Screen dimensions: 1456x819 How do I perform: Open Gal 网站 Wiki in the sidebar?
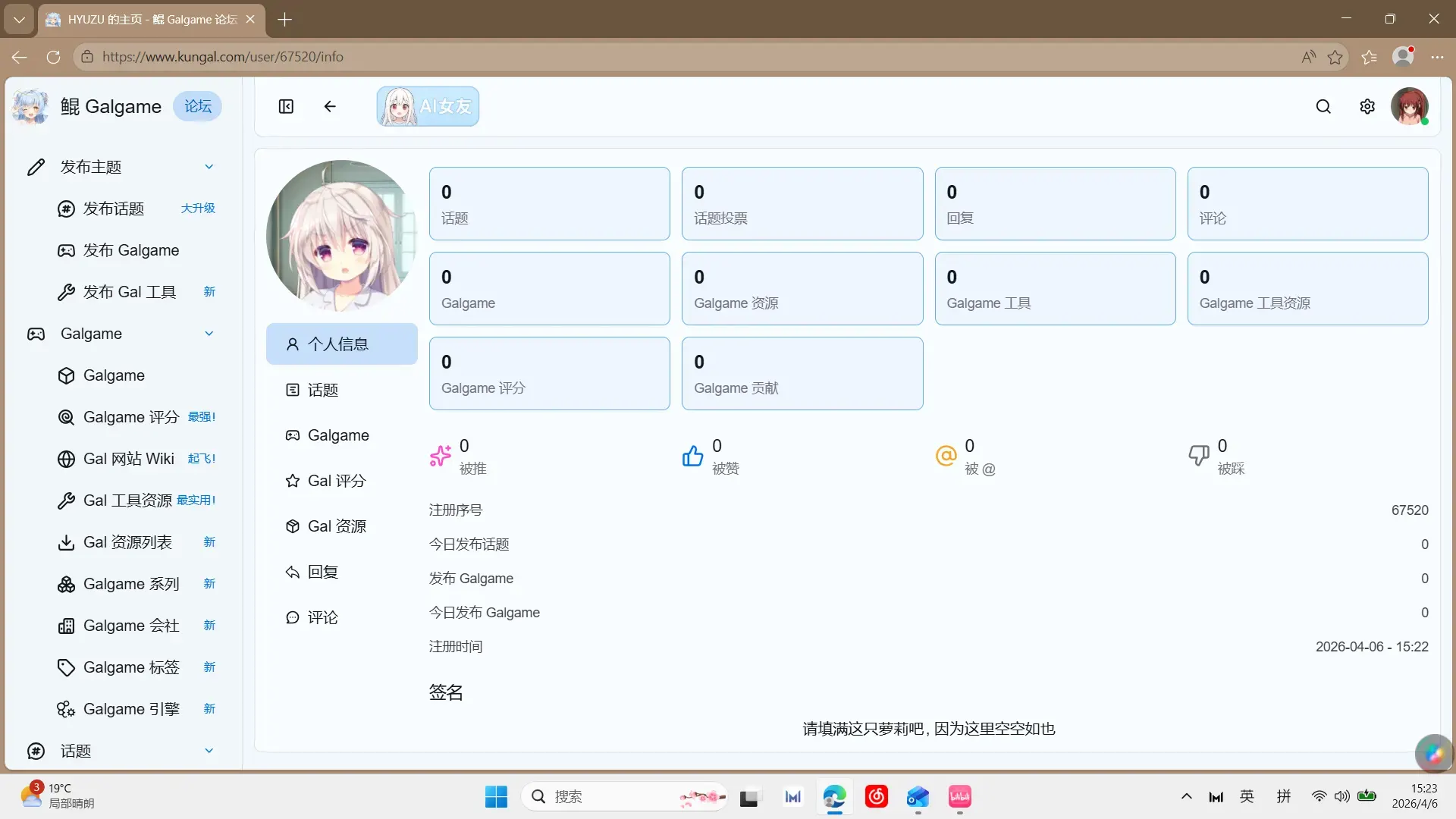point(136,459)
